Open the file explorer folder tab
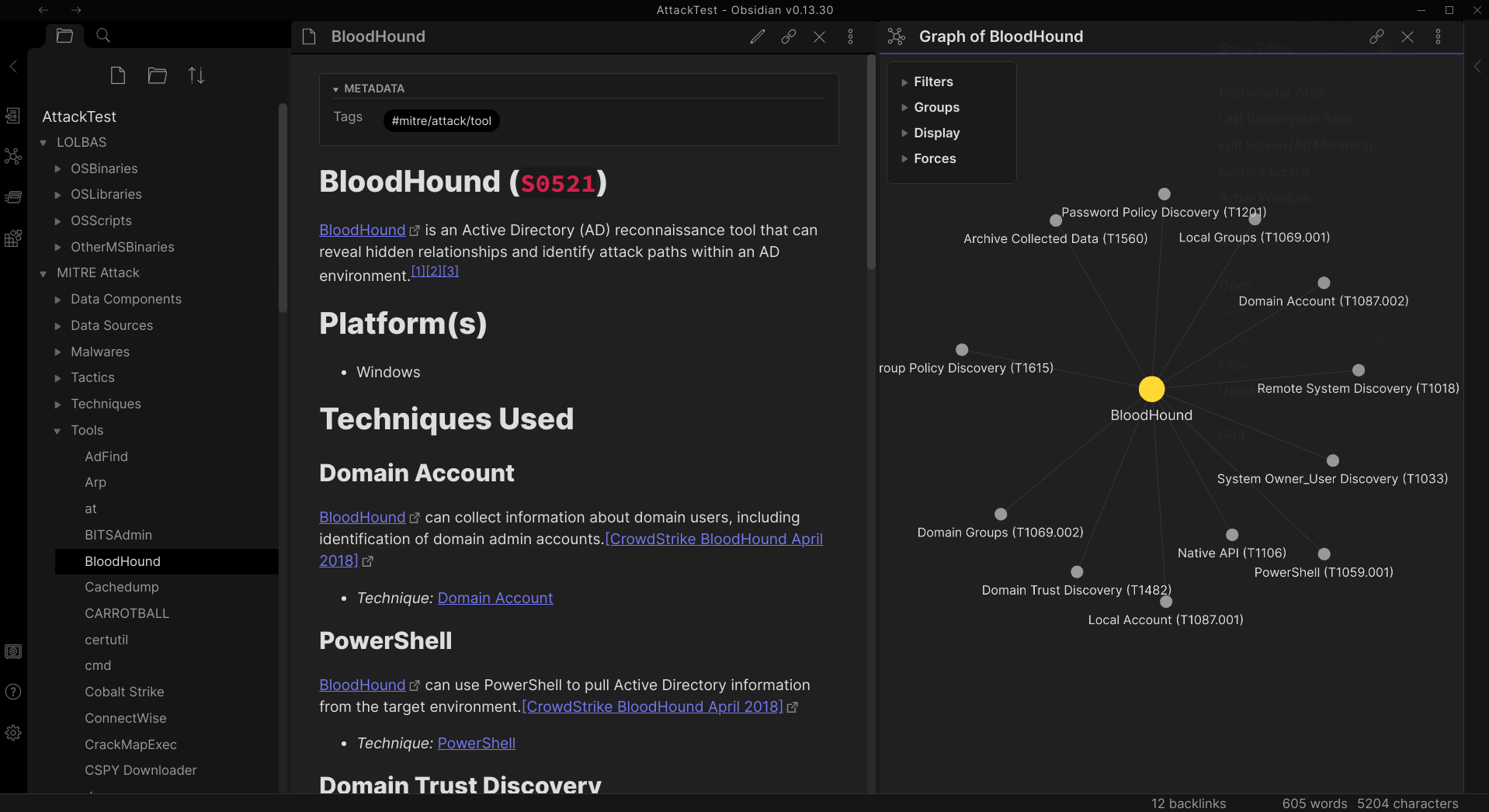Viewport: 1489px width, 812px height. click(x=64, y=36)
